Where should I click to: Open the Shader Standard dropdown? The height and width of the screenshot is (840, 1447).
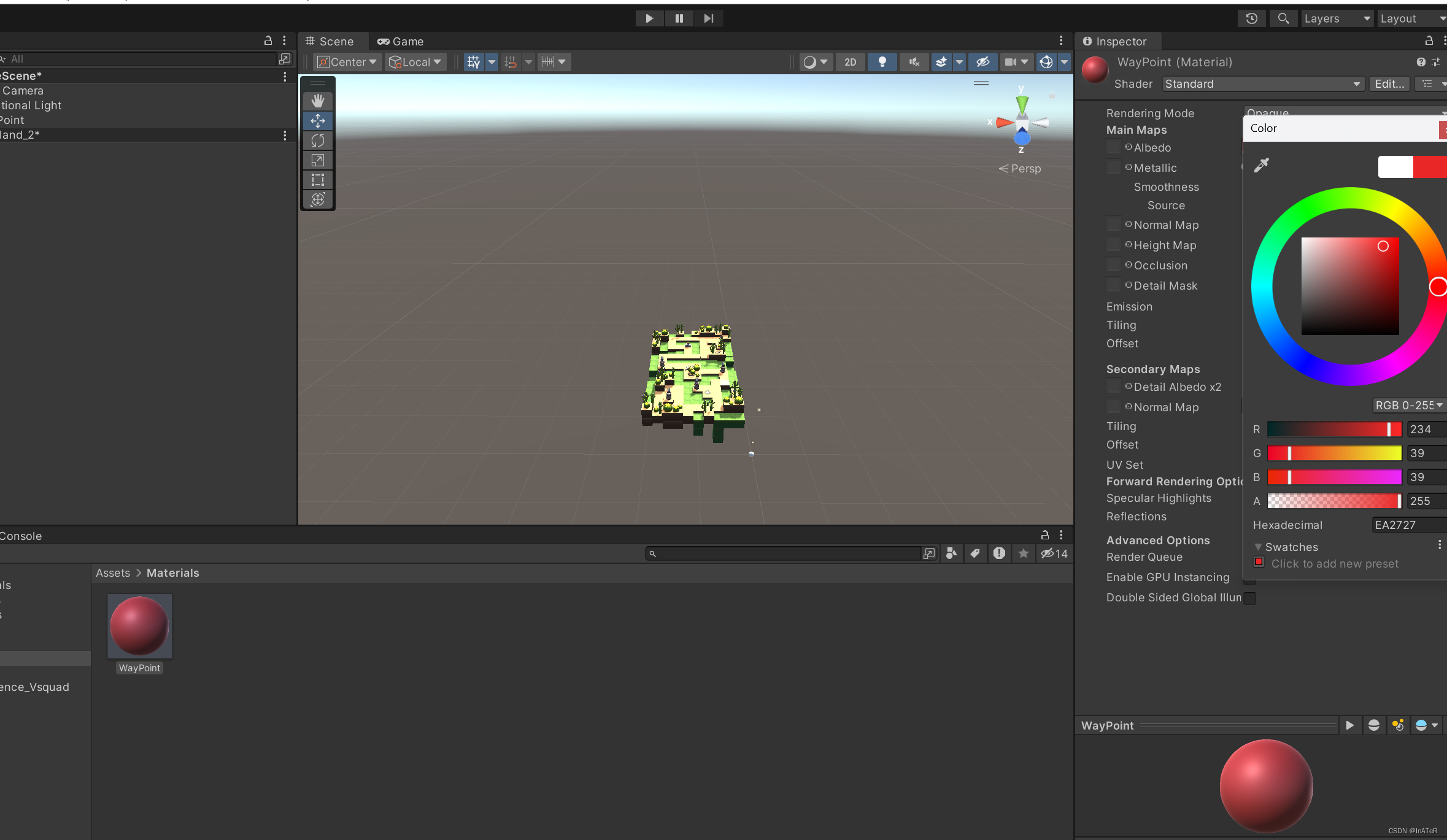[1260, 83]
